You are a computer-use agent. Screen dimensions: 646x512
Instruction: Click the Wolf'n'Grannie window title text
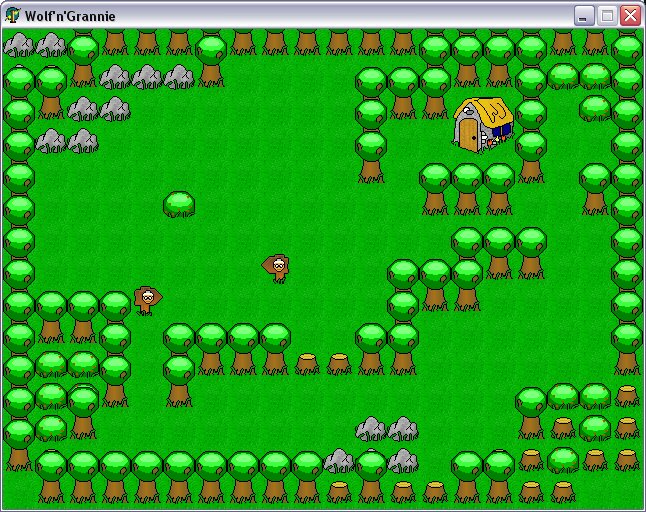[70, 16]
